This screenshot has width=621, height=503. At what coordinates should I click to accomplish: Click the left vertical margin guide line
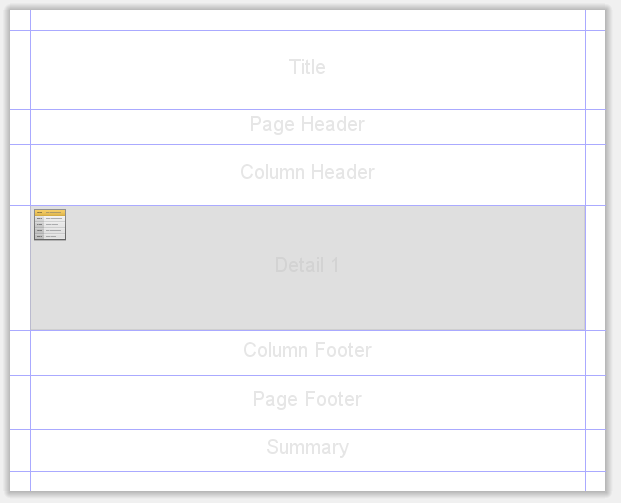pos(30,250)
